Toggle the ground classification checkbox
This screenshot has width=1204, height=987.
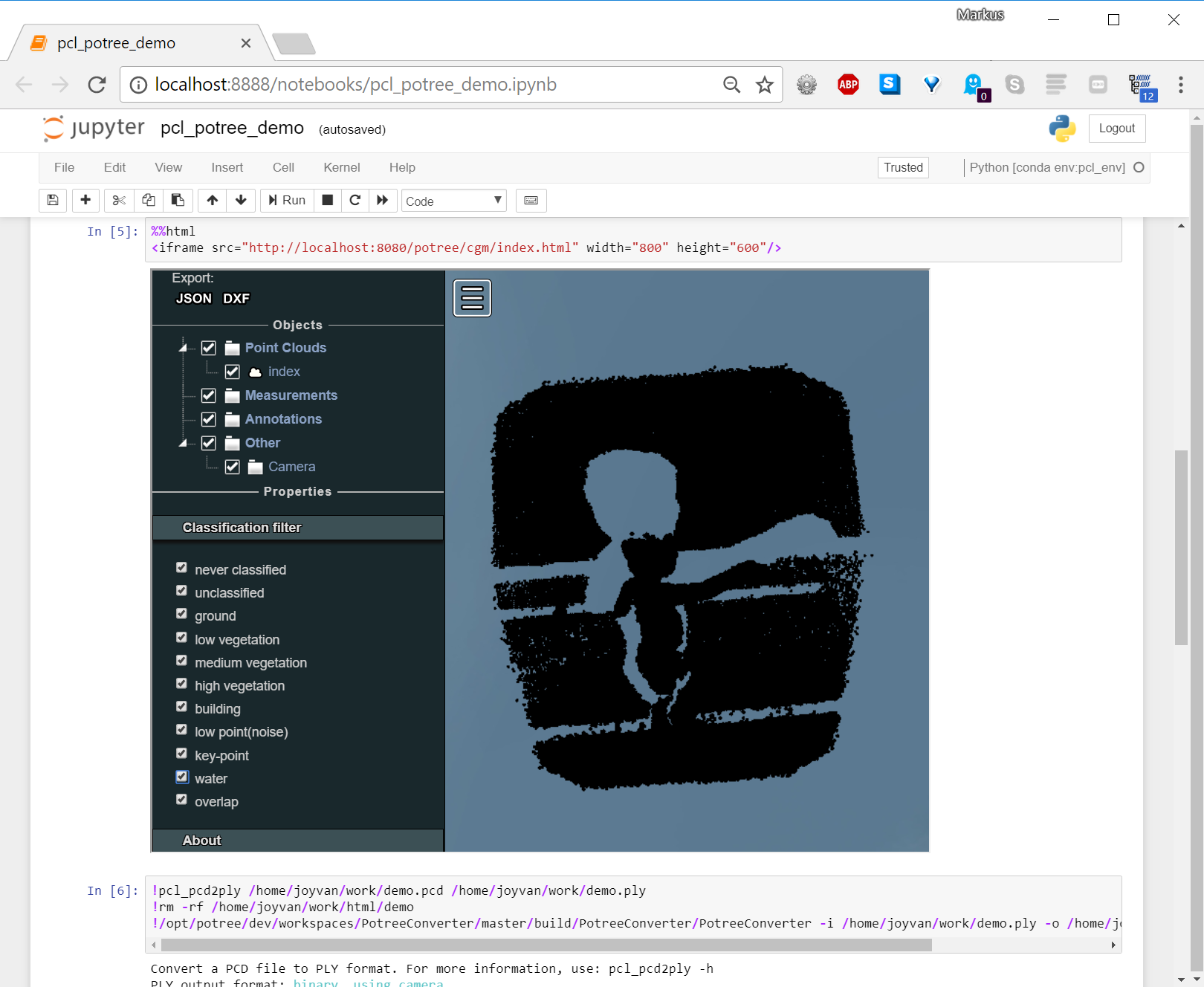181,614
